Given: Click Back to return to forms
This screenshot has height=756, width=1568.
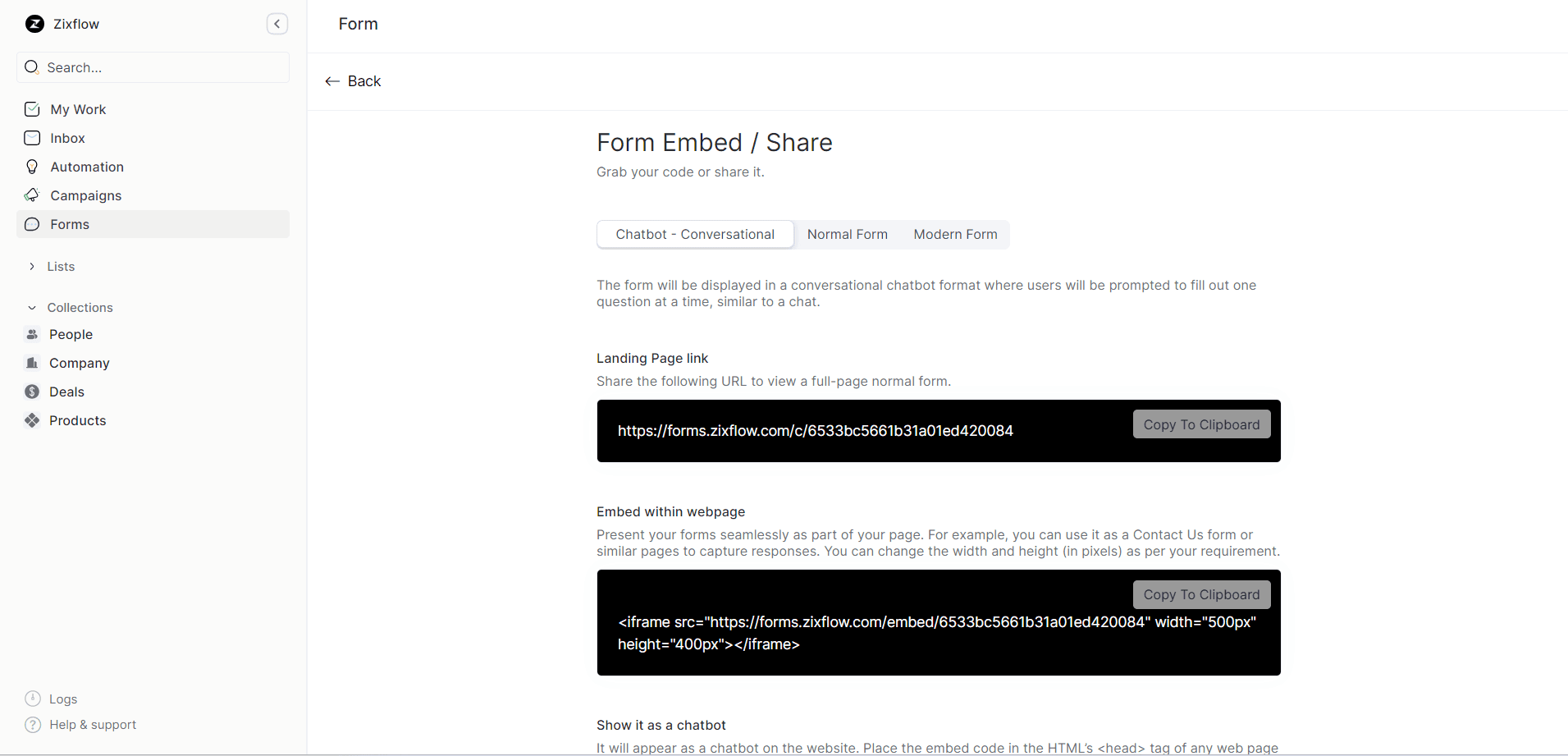Looking at the screenshot, I should tap(352, 80).
